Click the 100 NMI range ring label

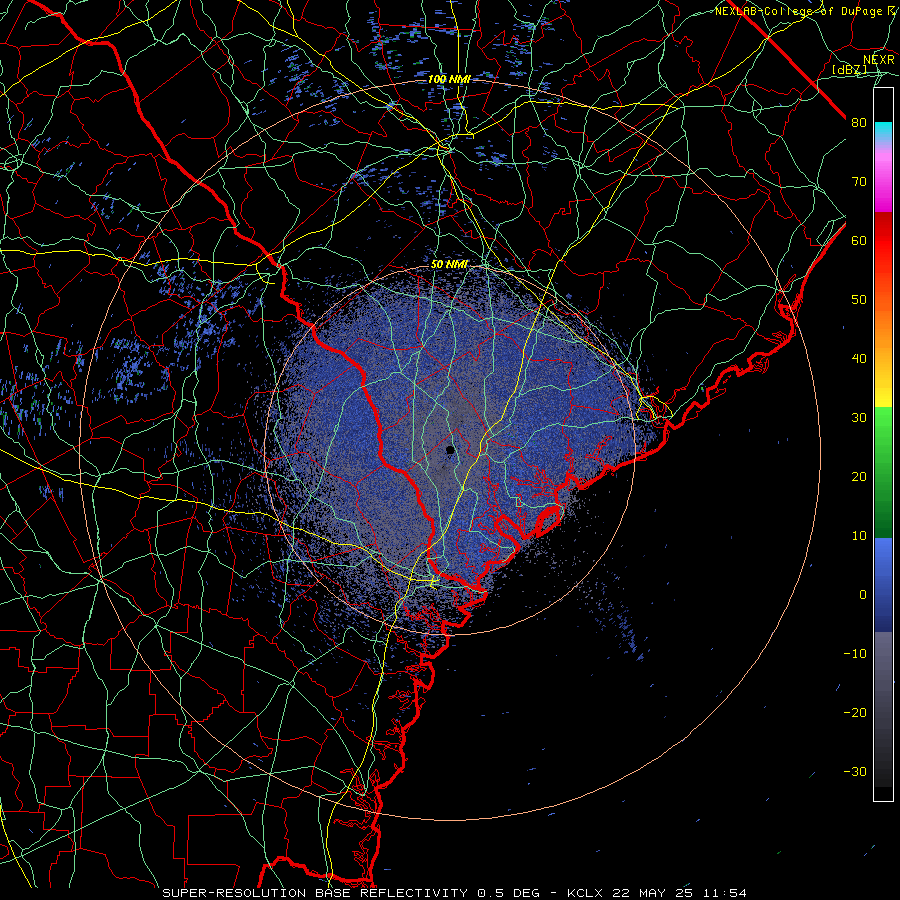pos(449,79)
